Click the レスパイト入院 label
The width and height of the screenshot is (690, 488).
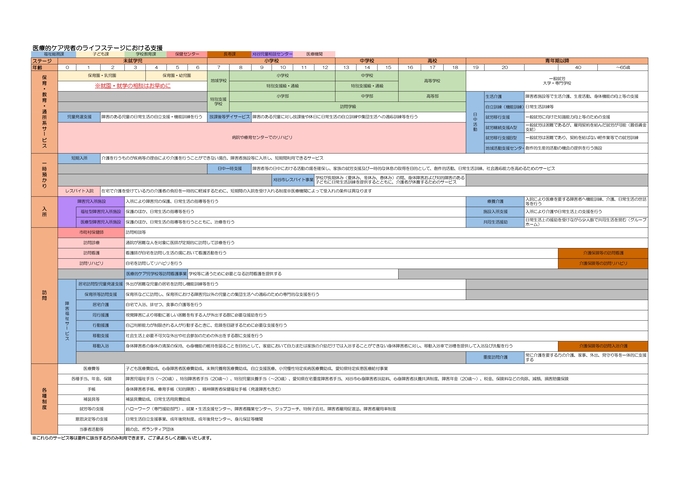click(79, 189)
